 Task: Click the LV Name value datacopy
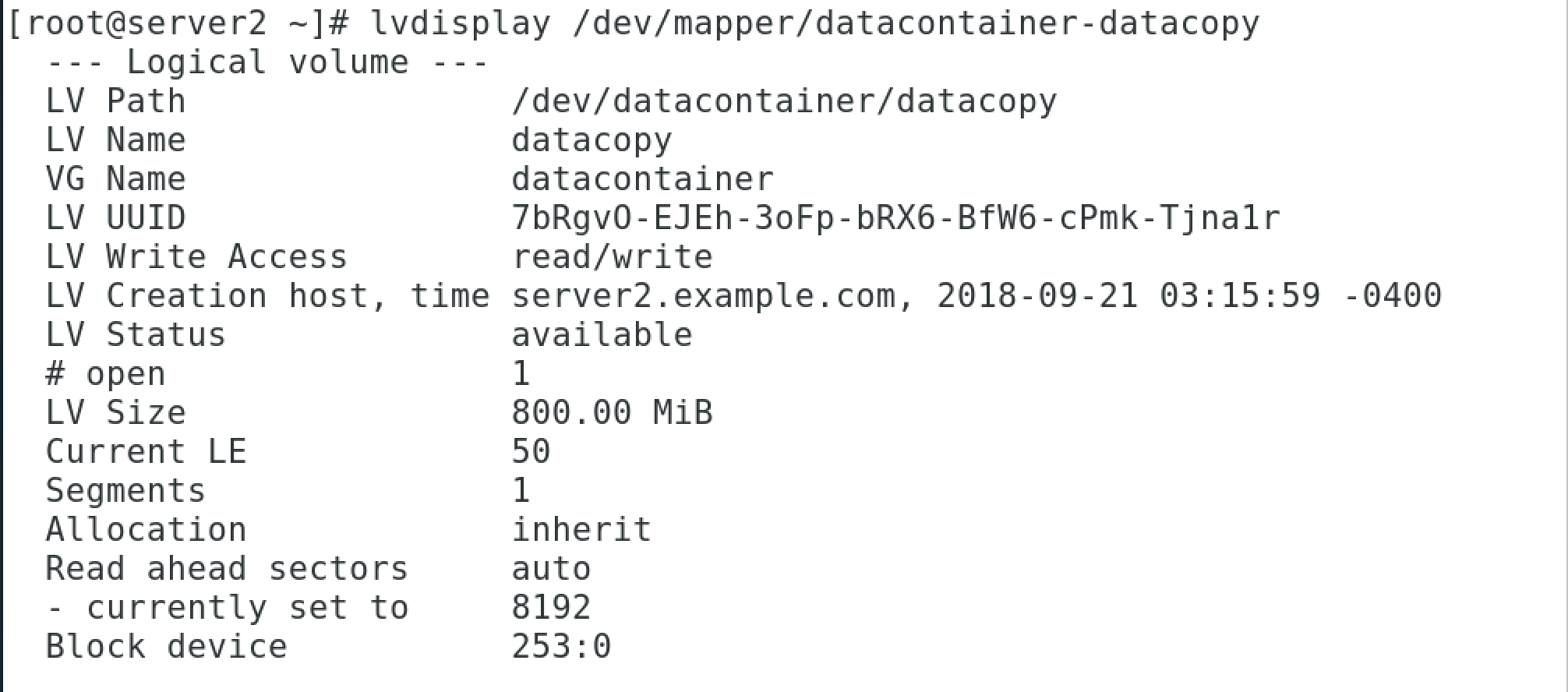(x=592, y=140)
